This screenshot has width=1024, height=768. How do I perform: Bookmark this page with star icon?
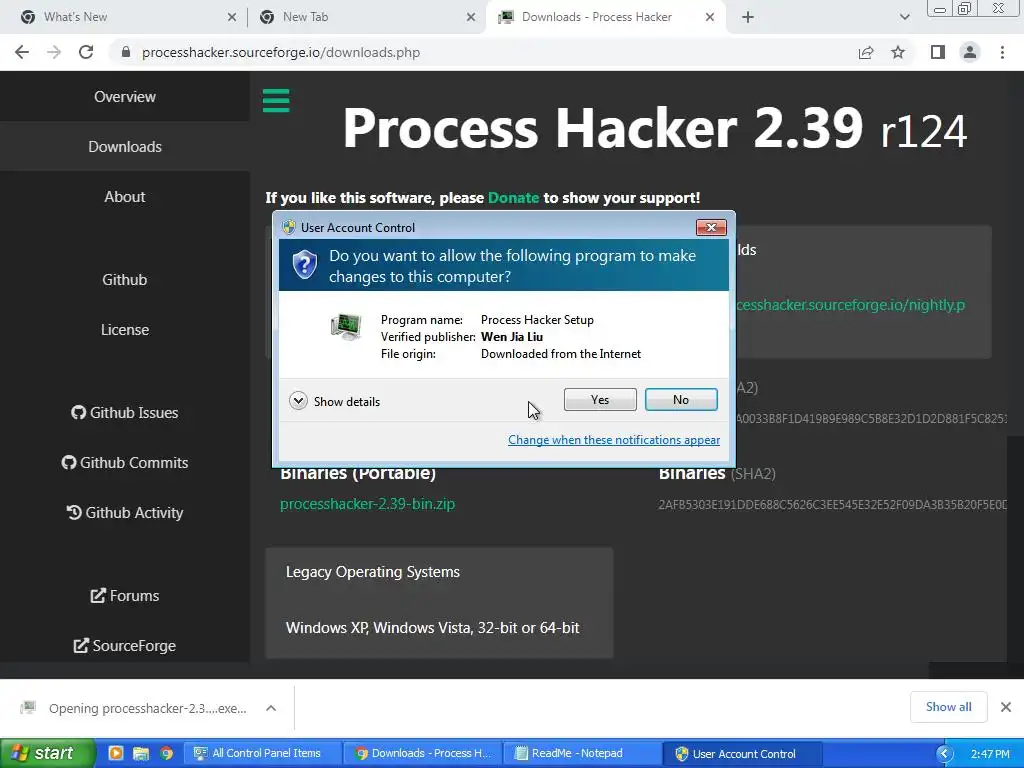[x=898, y=52]
